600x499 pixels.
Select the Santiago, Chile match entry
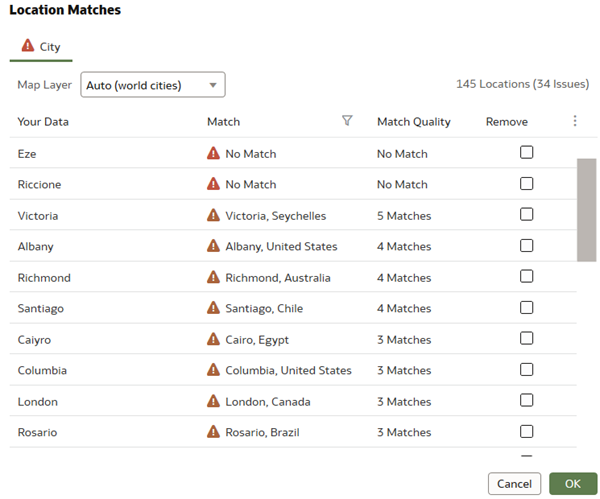pyautogui.click(x=264, y=308)
